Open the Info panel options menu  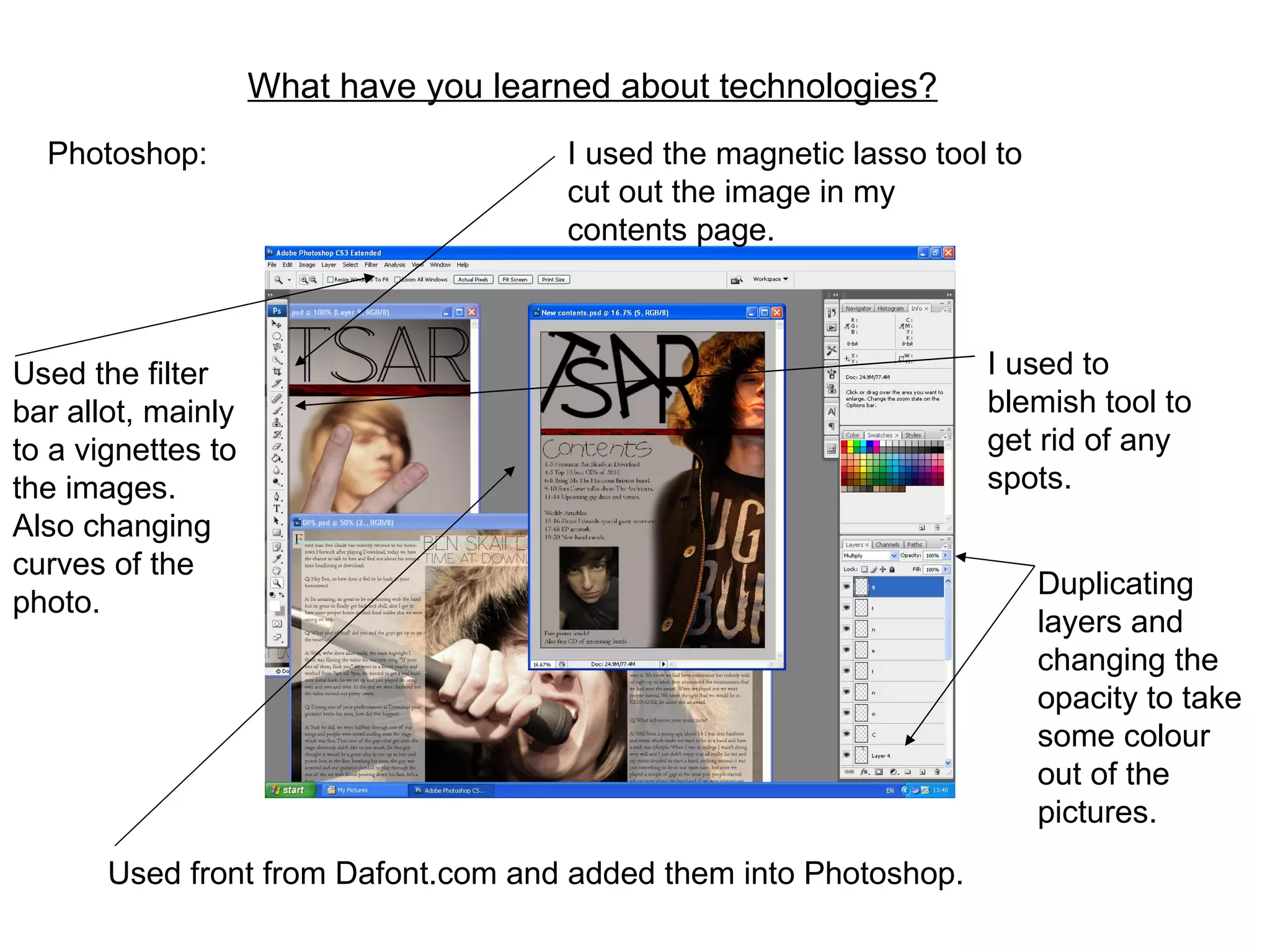point(948,309)
